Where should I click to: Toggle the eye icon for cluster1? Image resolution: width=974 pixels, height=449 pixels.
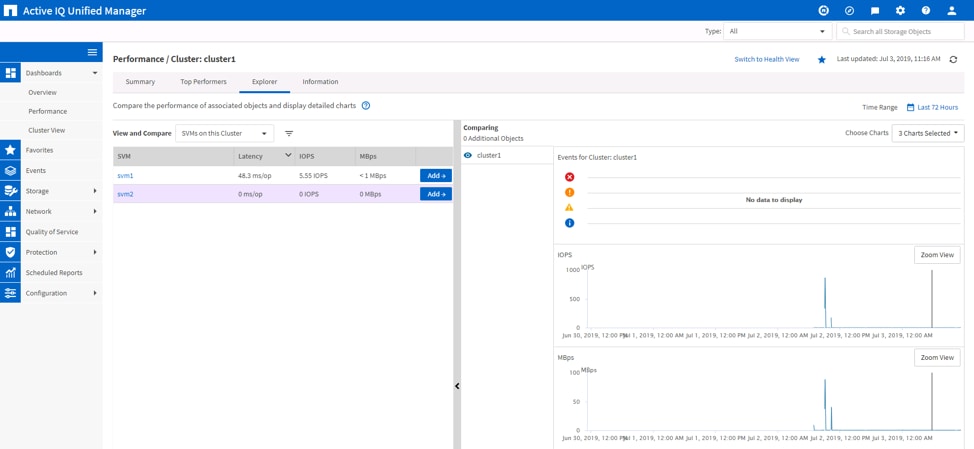coord(468,156)
